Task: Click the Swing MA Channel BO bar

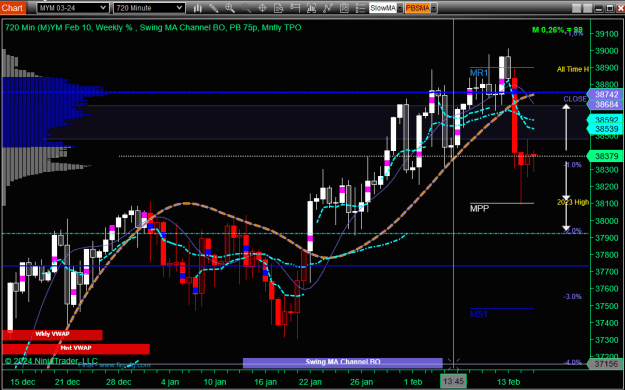Action: [343, 362]
